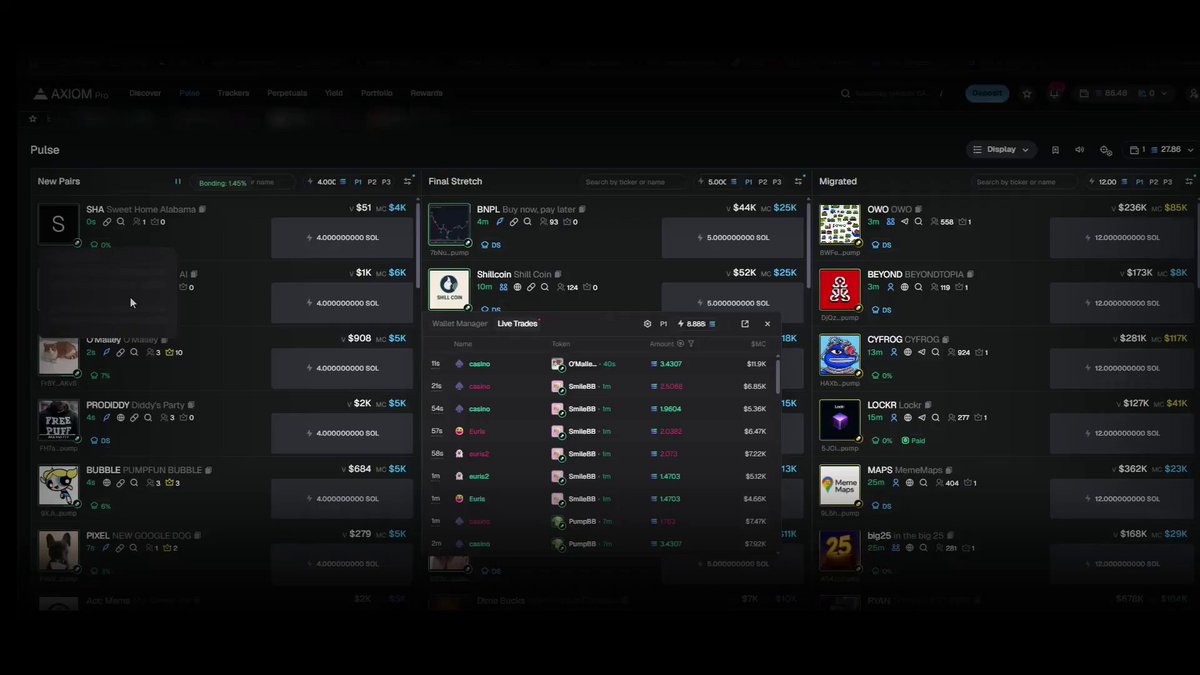Image resolution: width=1200 pixels, height=675 pixels.
Task: Expand the Display dropdown
Action: pyautogui.click(x=1001, y=150)
